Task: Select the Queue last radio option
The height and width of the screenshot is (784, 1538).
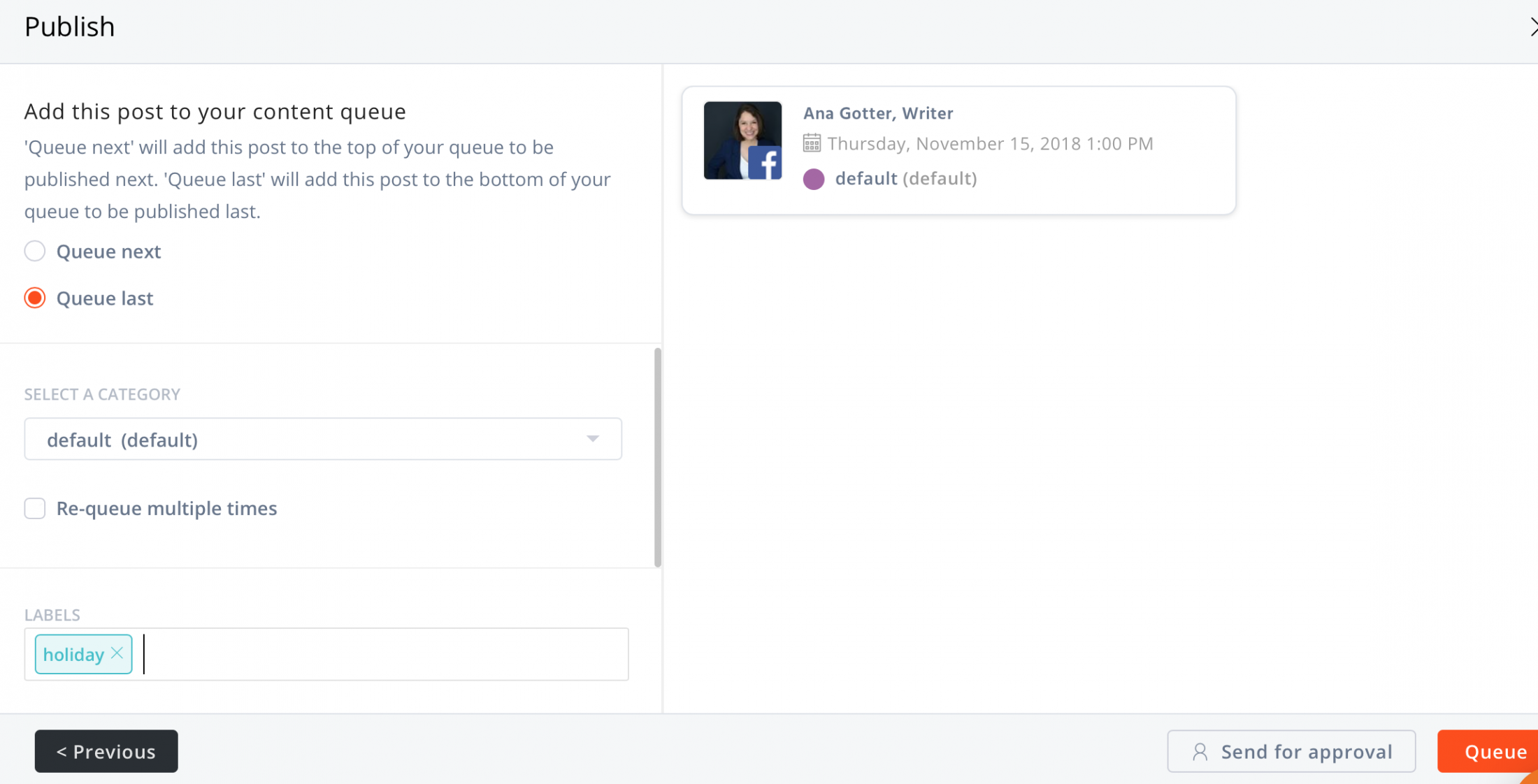Action: (x=35, y=298)
